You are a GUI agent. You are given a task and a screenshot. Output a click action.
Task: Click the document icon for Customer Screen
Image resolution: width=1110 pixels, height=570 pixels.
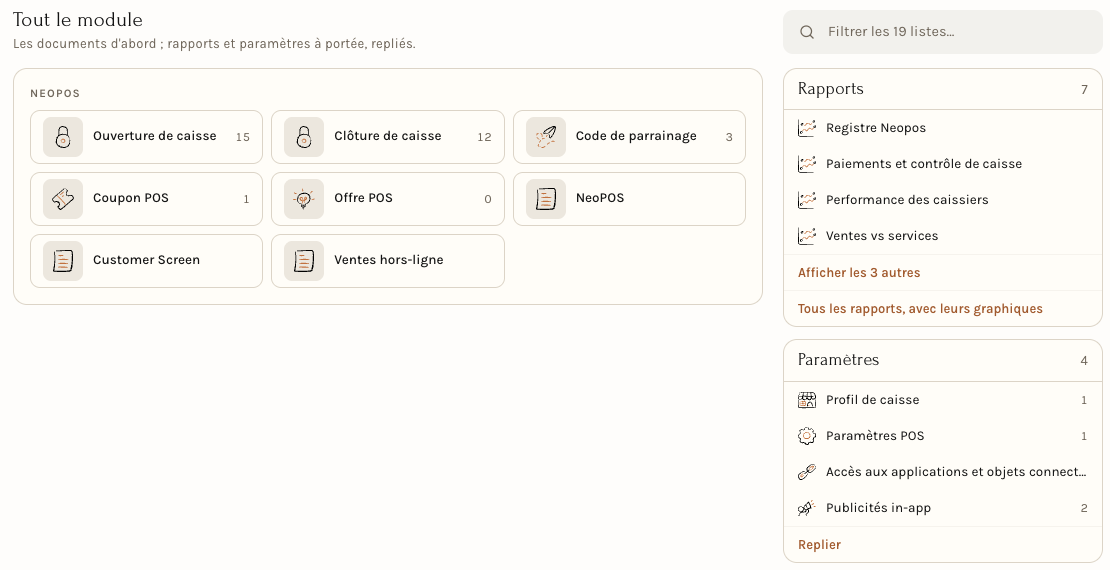63,261
